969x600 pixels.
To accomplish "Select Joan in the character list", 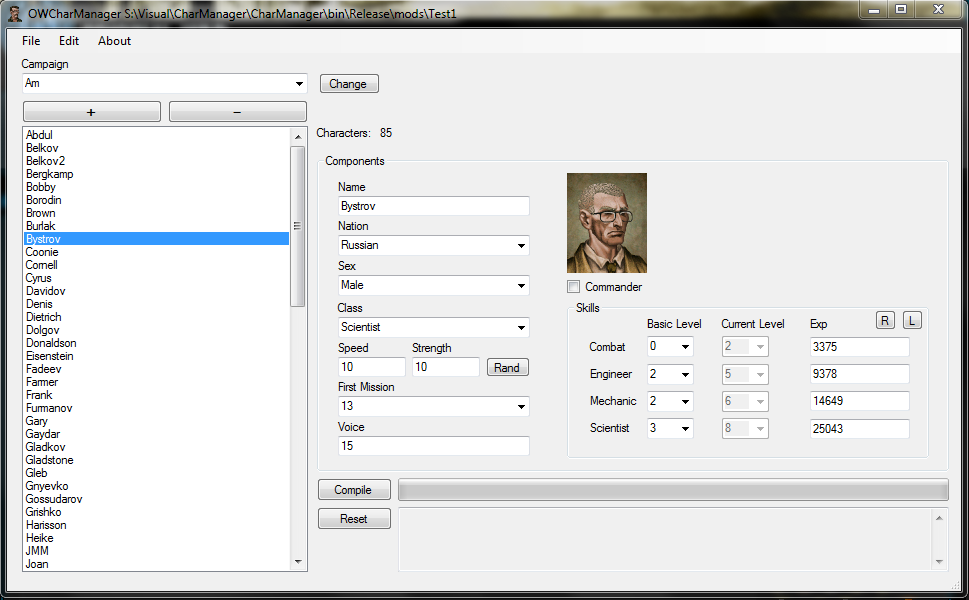I will [37, 564].
